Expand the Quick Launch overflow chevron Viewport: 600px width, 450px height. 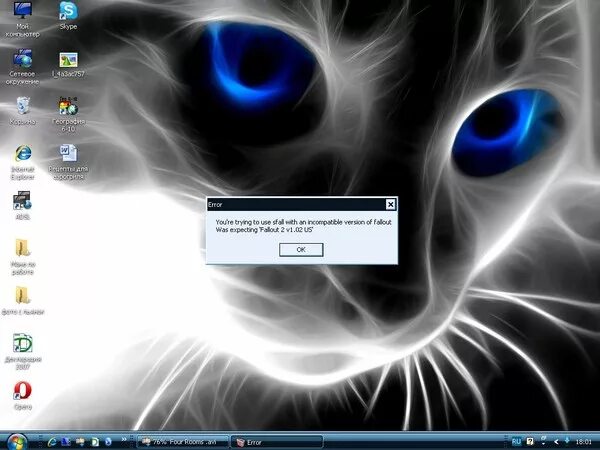(x=124, y=440)
